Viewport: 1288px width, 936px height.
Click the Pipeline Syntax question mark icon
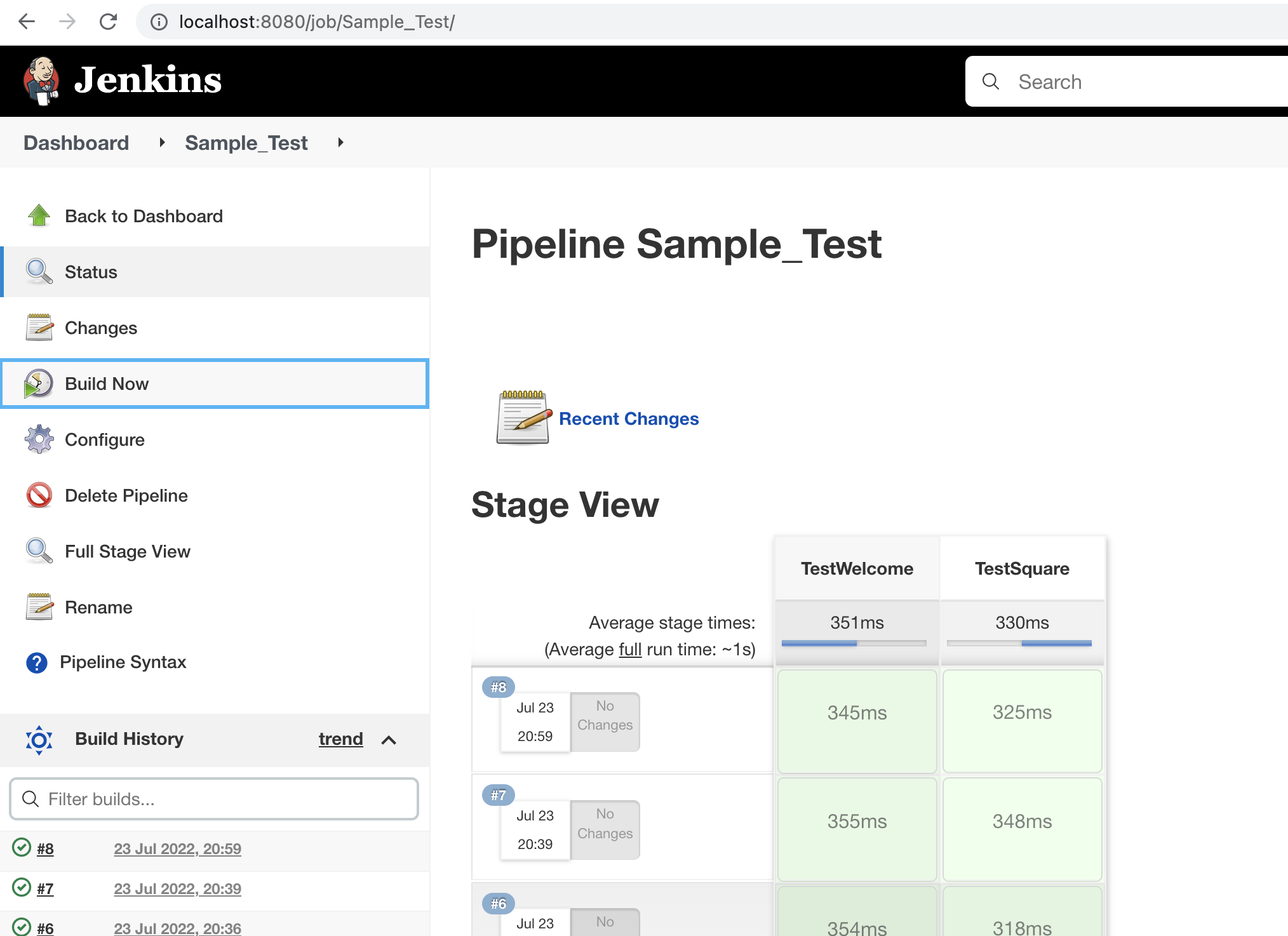pos(37,662)
